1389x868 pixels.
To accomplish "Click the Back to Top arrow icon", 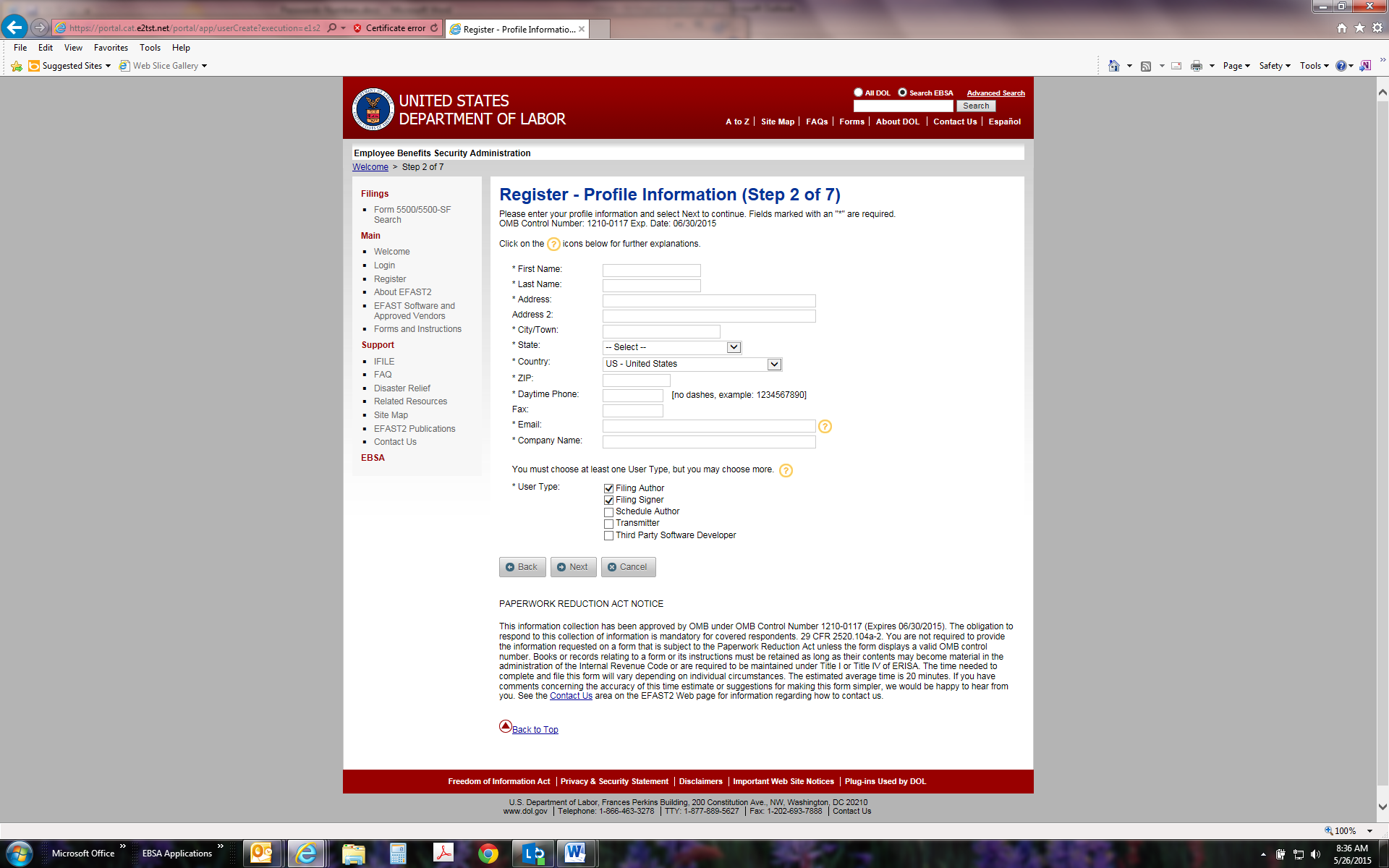I will (x=506, y=726).
